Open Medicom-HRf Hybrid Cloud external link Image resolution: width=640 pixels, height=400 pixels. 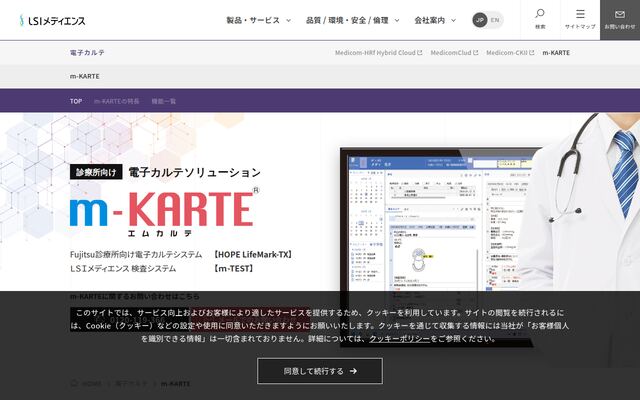click(378, 53)
